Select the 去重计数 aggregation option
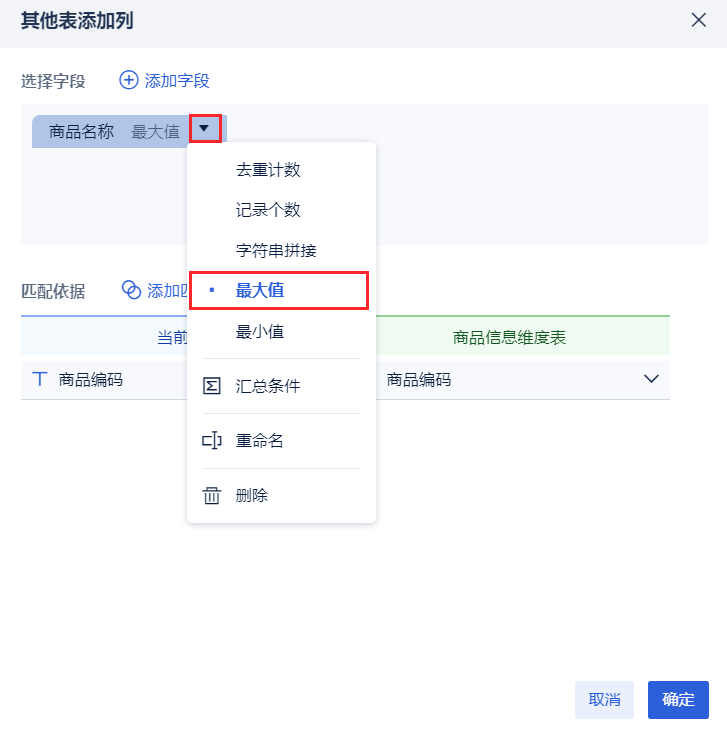Viewport: 727px width, 730px height. pos(268,170)
